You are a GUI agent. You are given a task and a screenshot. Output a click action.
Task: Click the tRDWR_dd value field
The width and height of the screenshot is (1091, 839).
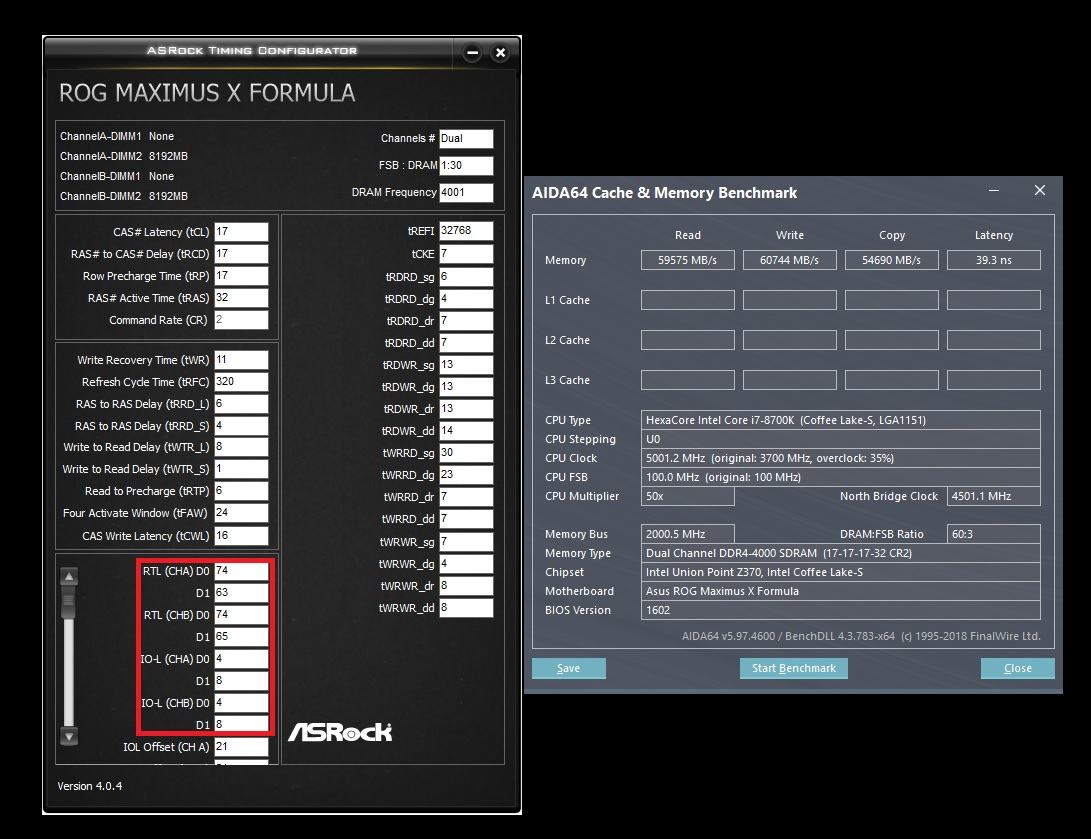pyautogui.click(x=466, y=431)
